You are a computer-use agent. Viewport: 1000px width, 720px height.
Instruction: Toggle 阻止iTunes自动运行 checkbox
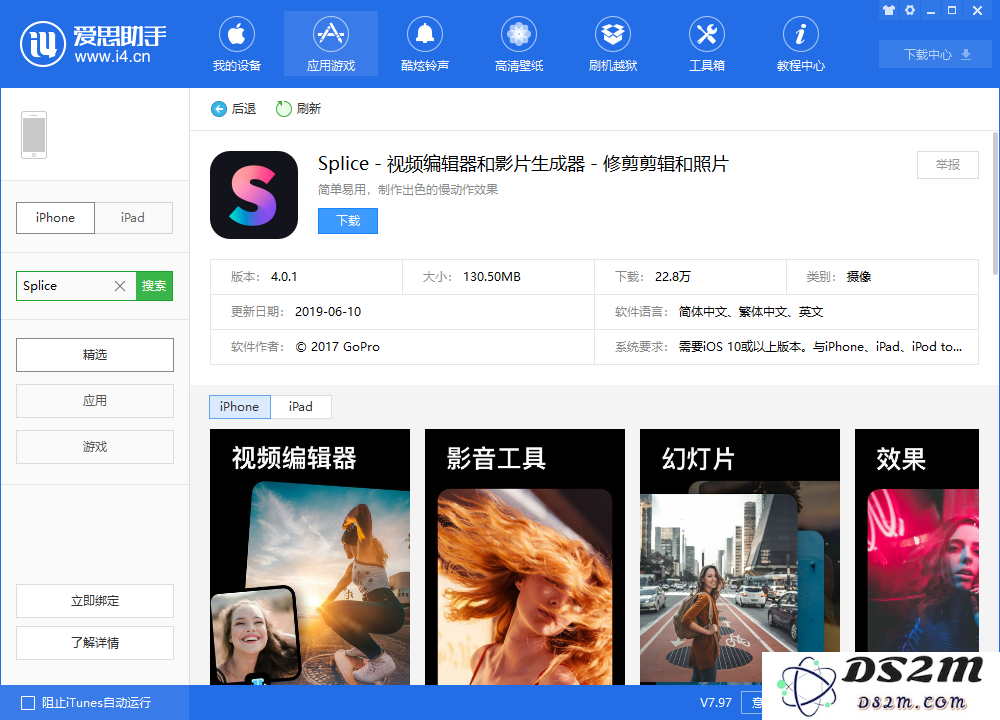28,703
